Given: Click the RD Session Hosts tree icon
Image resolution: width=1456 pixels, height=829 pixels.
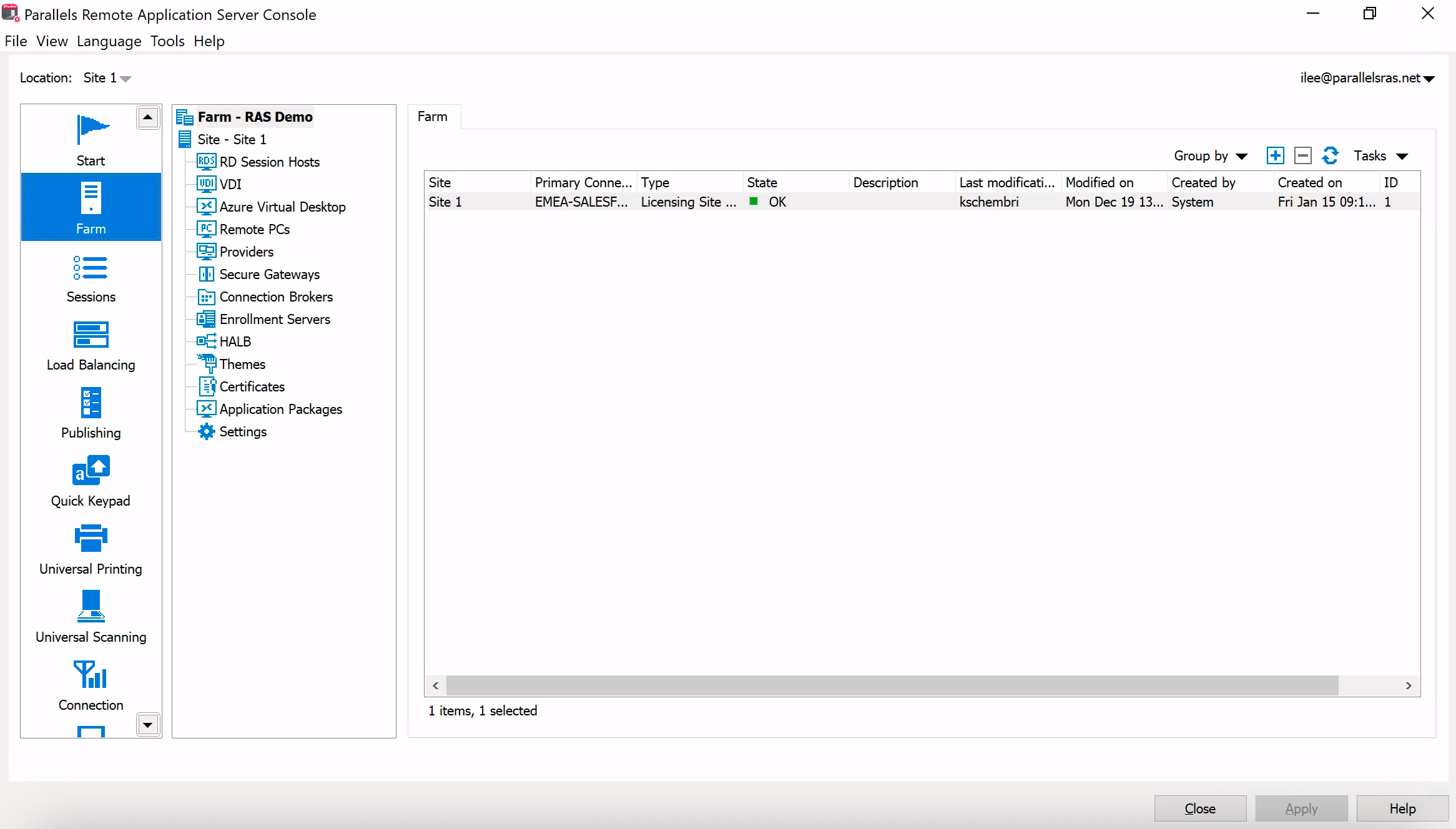Looking at the screenshot, I should coord(206,162).
